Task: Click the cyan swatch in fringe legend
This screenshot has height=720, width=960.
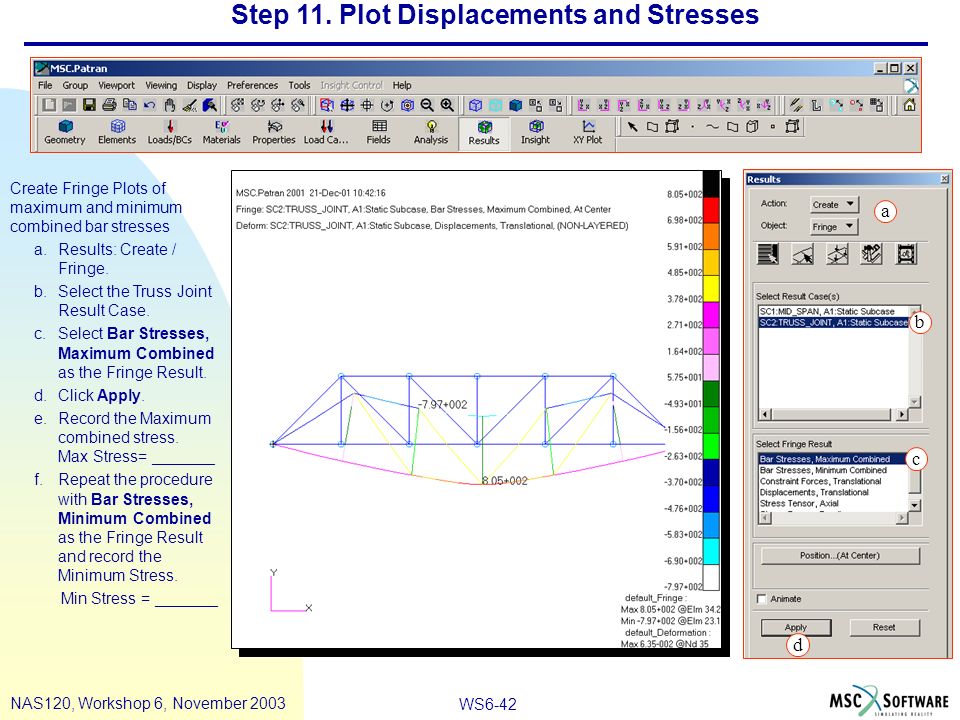Action: tap(711, 551)
